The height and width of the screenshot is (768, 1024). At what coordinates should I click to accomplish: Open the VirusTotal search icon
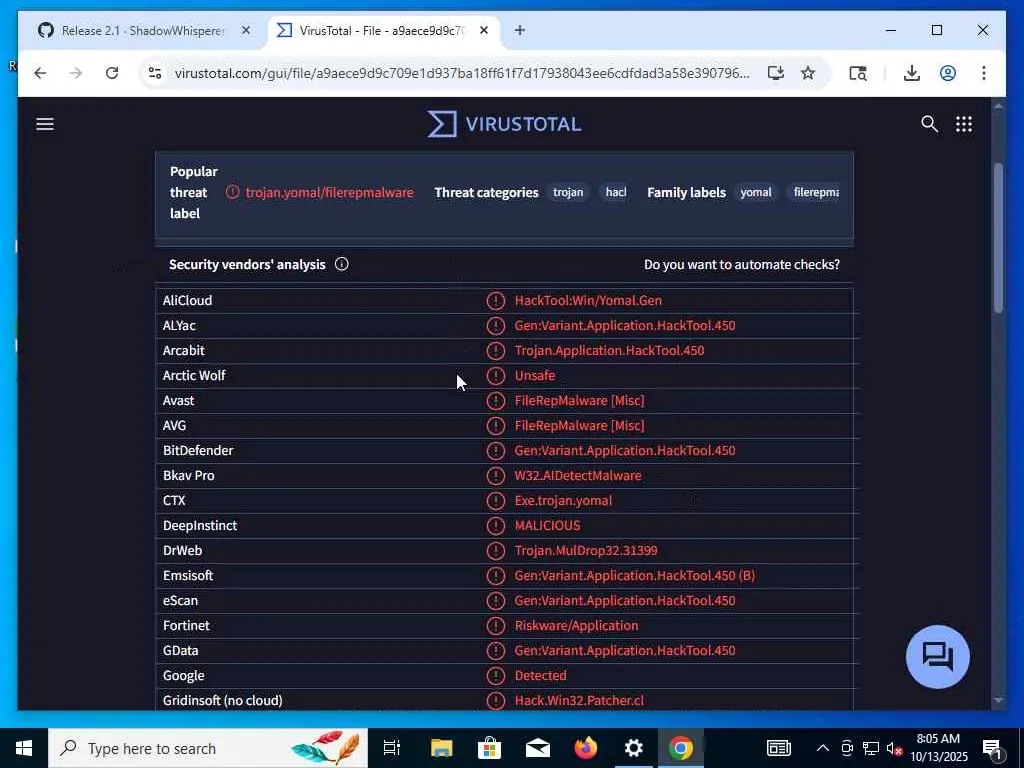pos(929,124)
